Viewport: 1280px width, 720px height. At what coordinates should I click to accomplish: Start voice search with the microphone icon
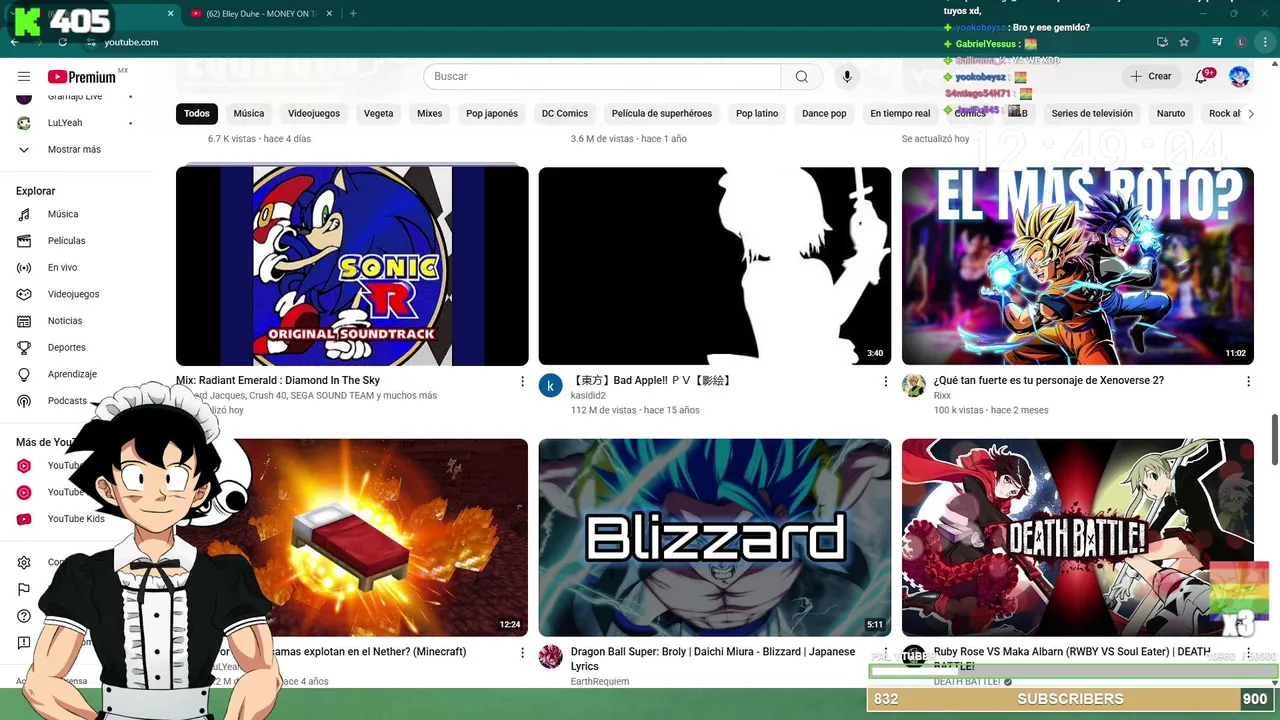(x=847, y=77)
